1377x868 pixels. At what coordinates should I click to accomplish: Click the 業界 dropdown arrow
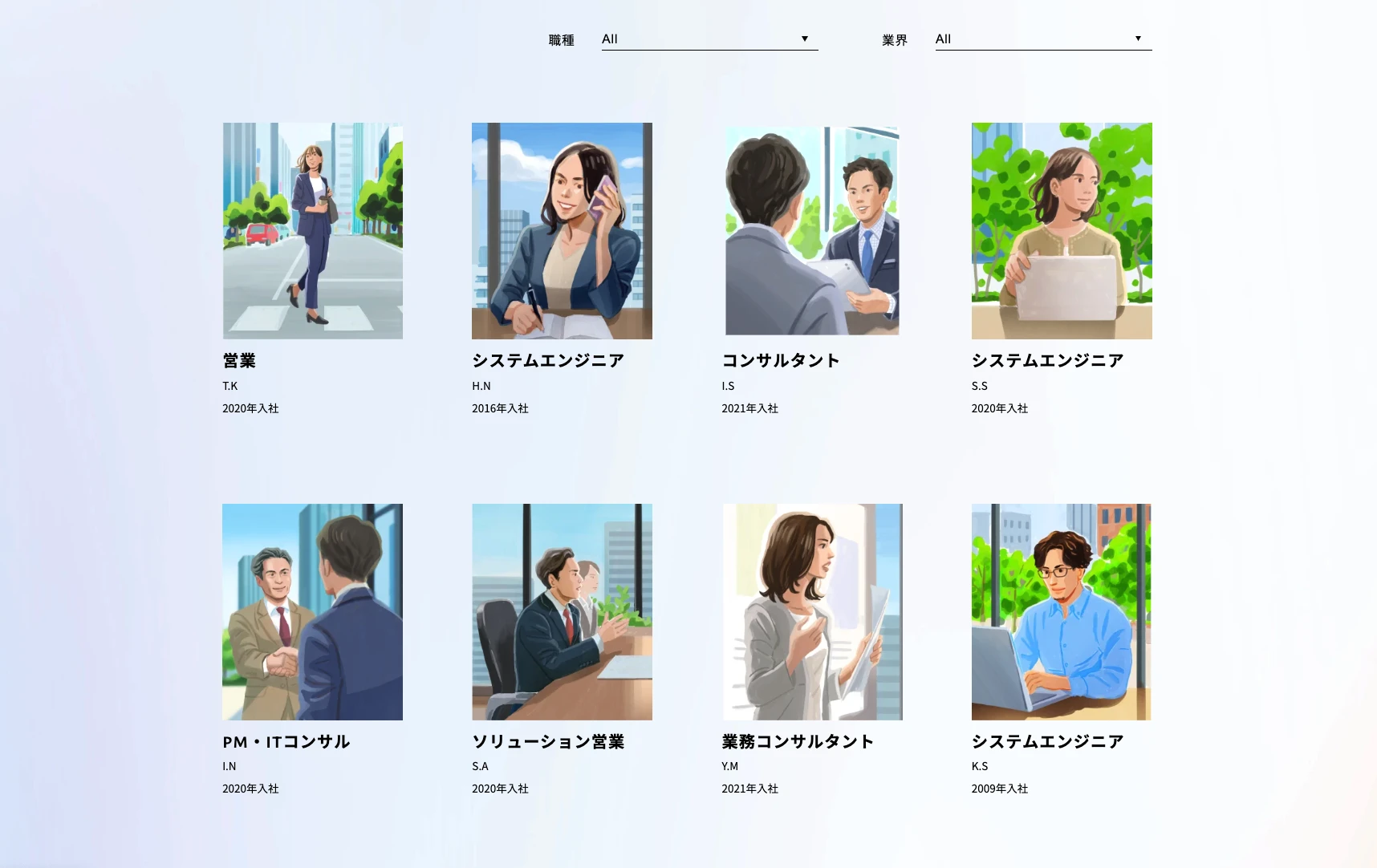tap(1137, 39)
